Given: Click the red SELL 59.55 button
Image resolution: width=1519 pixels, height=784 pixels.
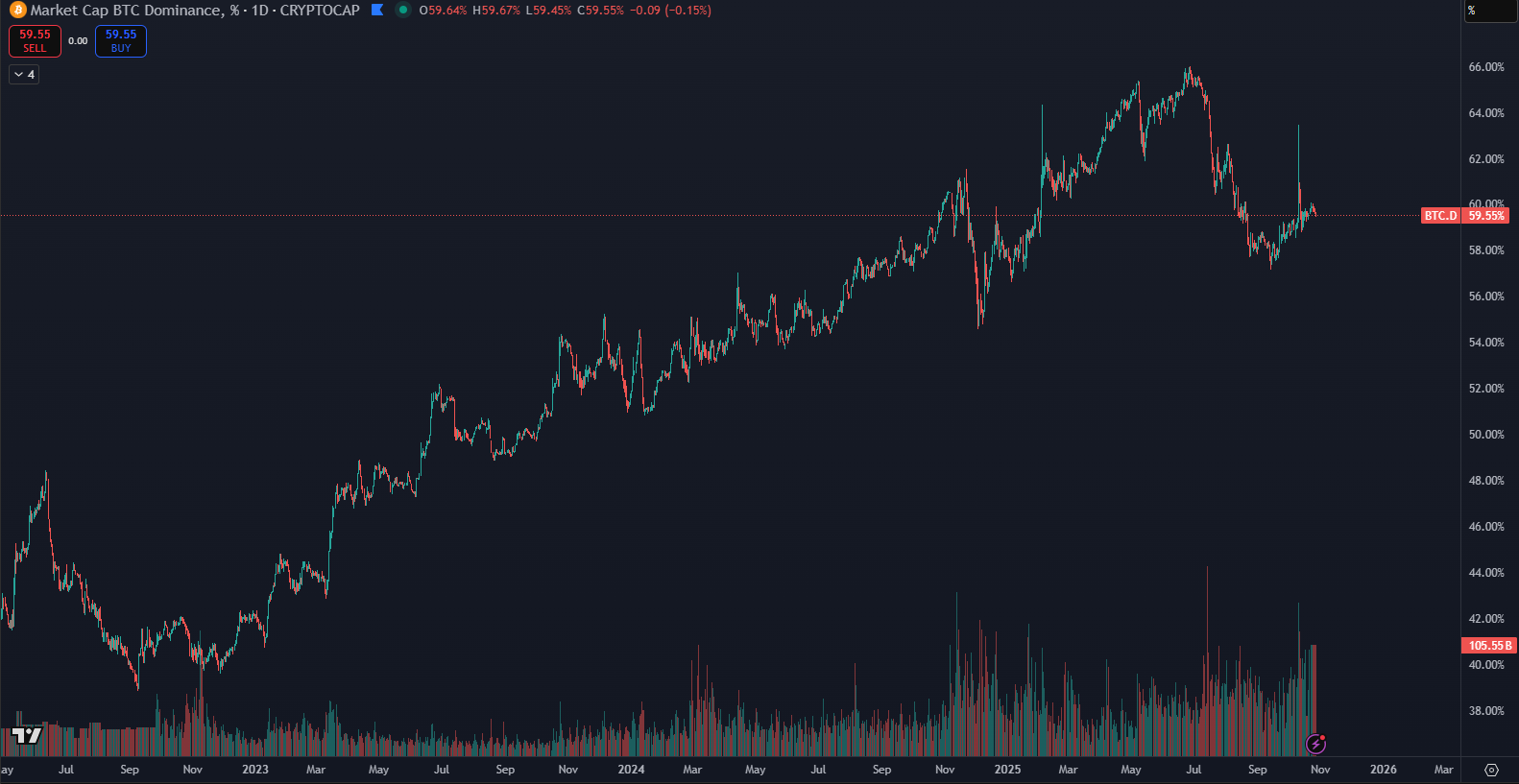Looking at the screenshot, I should pyautogui.click(x=35, y=41).
